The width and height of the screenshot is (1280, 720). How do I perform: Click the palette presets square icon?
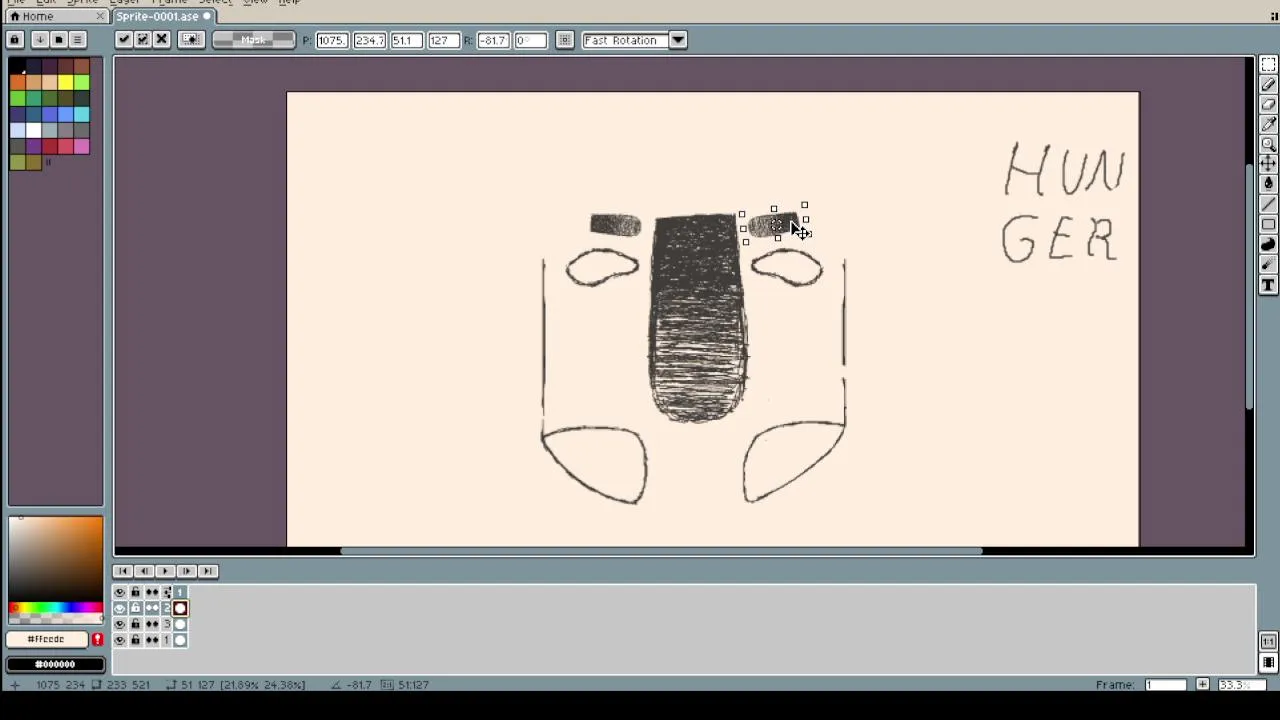pyautogui.click(x=58, y=40)
